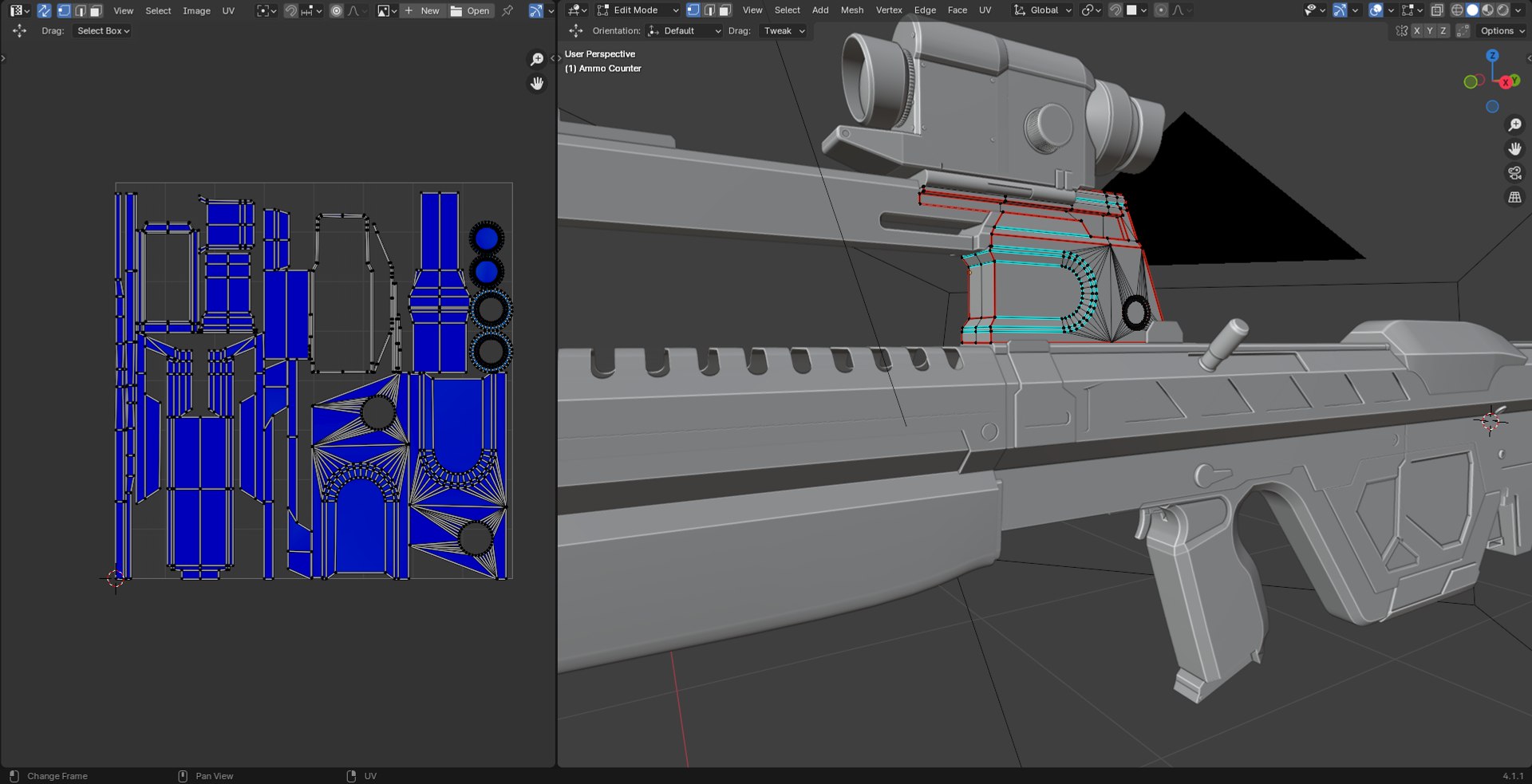Open Select Box drag dropdown
This screenshot has width=1532, height=784.
coord(103,30)
